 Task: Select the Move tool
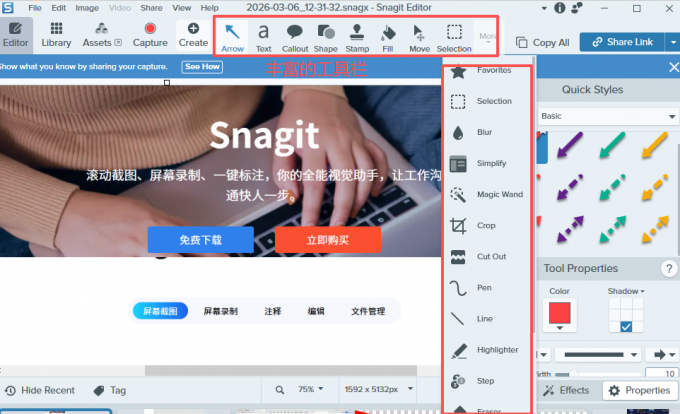[x=419, y=37]
